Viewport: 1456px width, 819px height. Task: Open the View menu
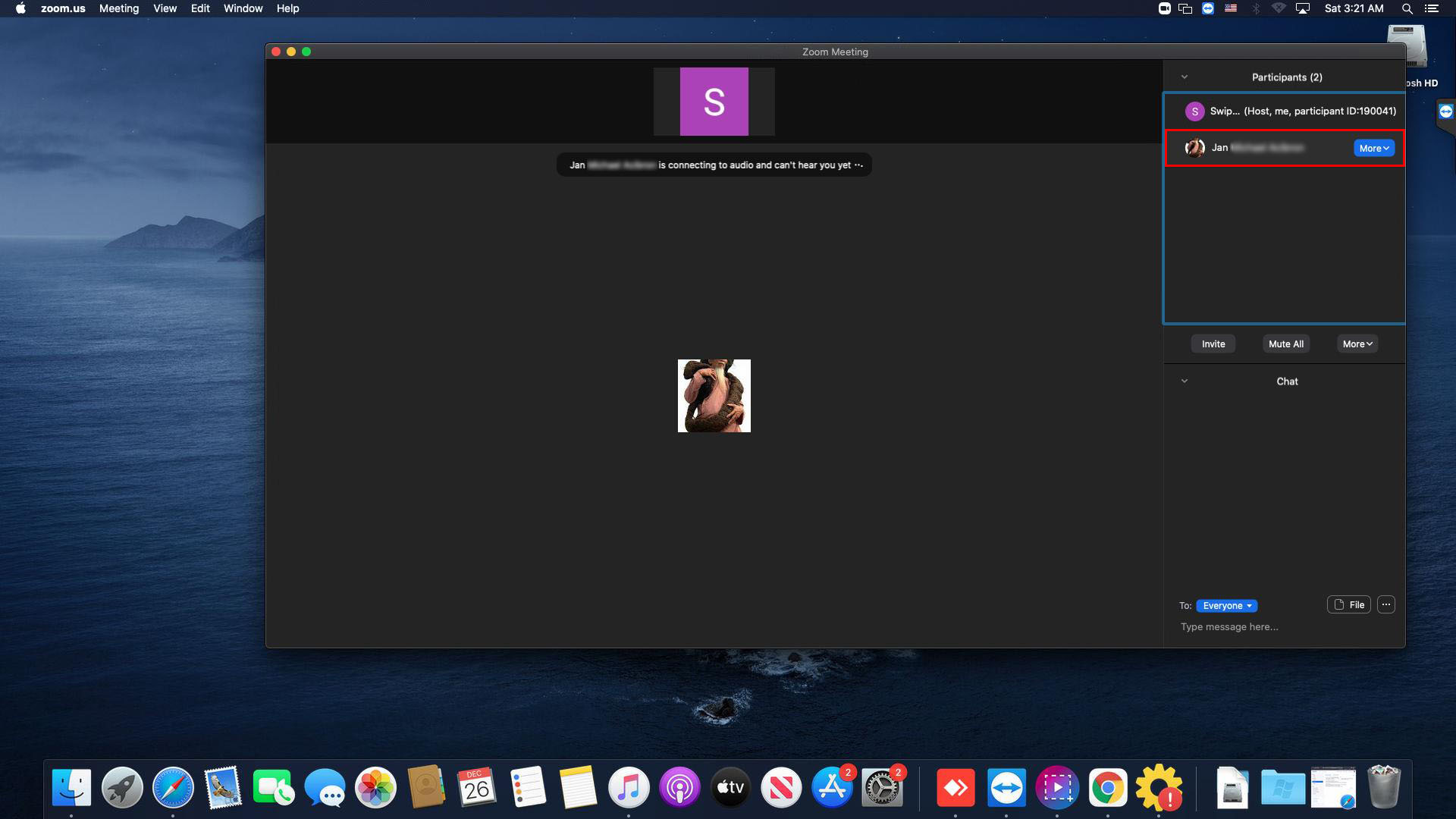pos(165,8)
